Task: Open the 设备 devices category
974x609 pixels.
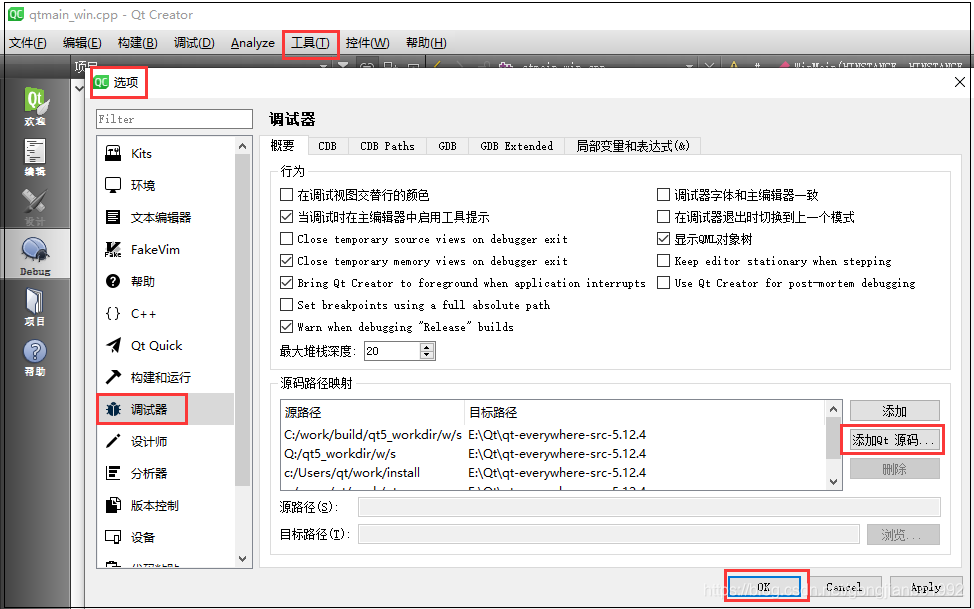Action: click(x=165, y=538)
